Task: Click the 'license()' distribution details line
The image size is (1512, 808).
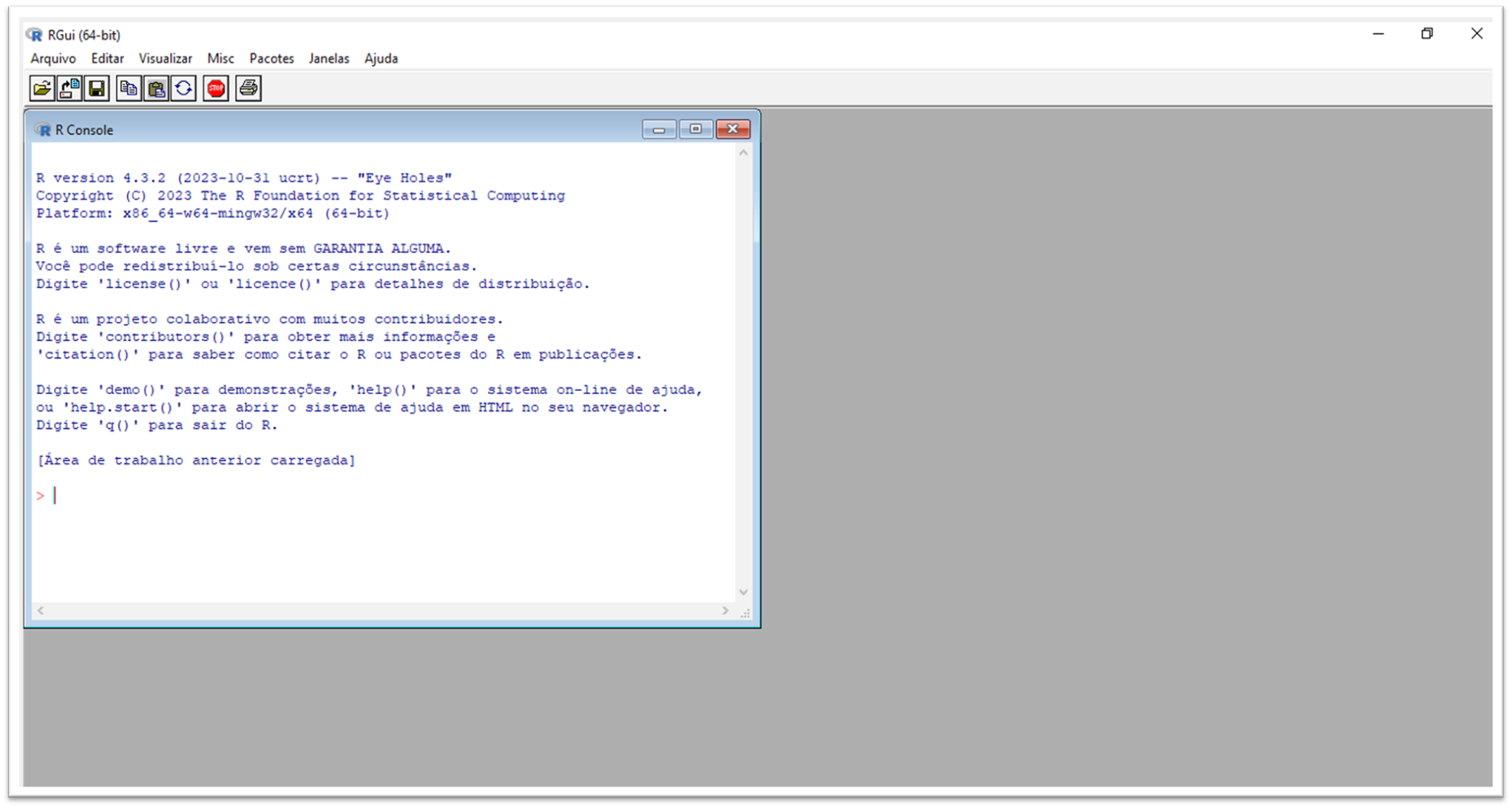Action: pyautogui.click(x=313, y=284)
